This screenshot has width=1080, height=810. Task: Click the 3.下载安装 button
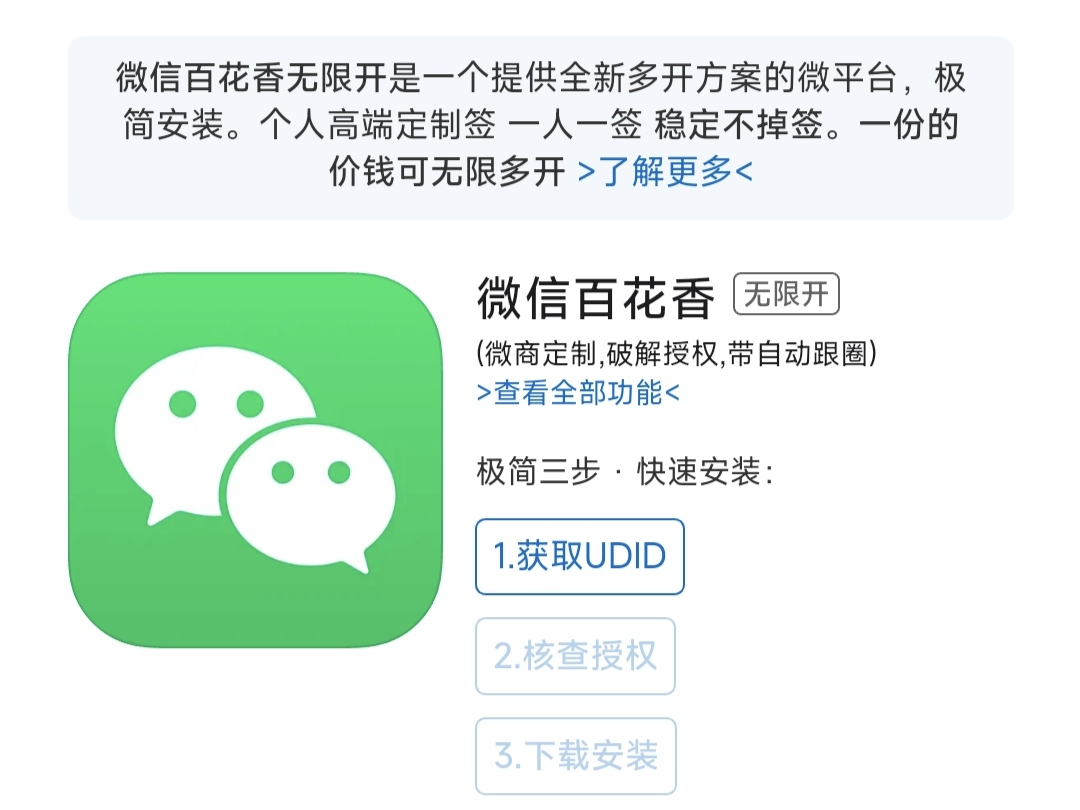click(x=576, y=756)
